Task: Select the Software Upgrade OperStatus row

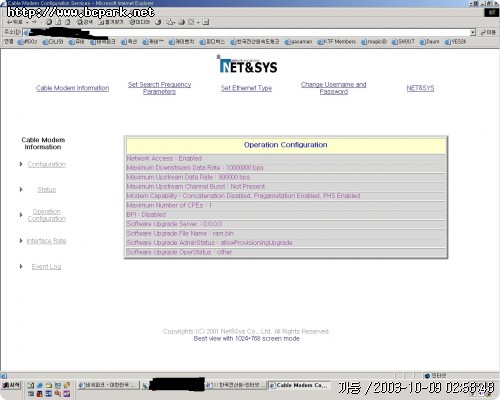Action: [x=286, y=252]
